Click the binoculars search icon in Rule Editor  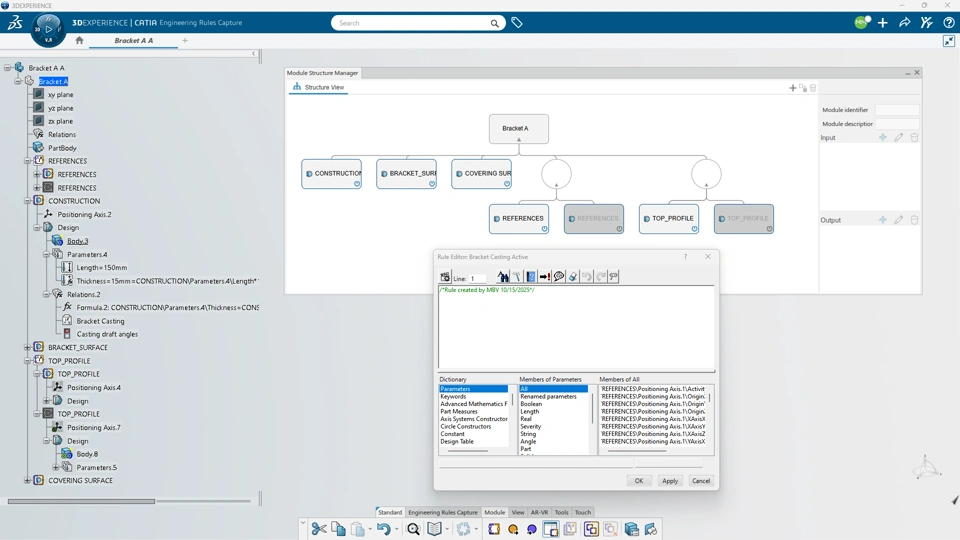click(503, 277)
